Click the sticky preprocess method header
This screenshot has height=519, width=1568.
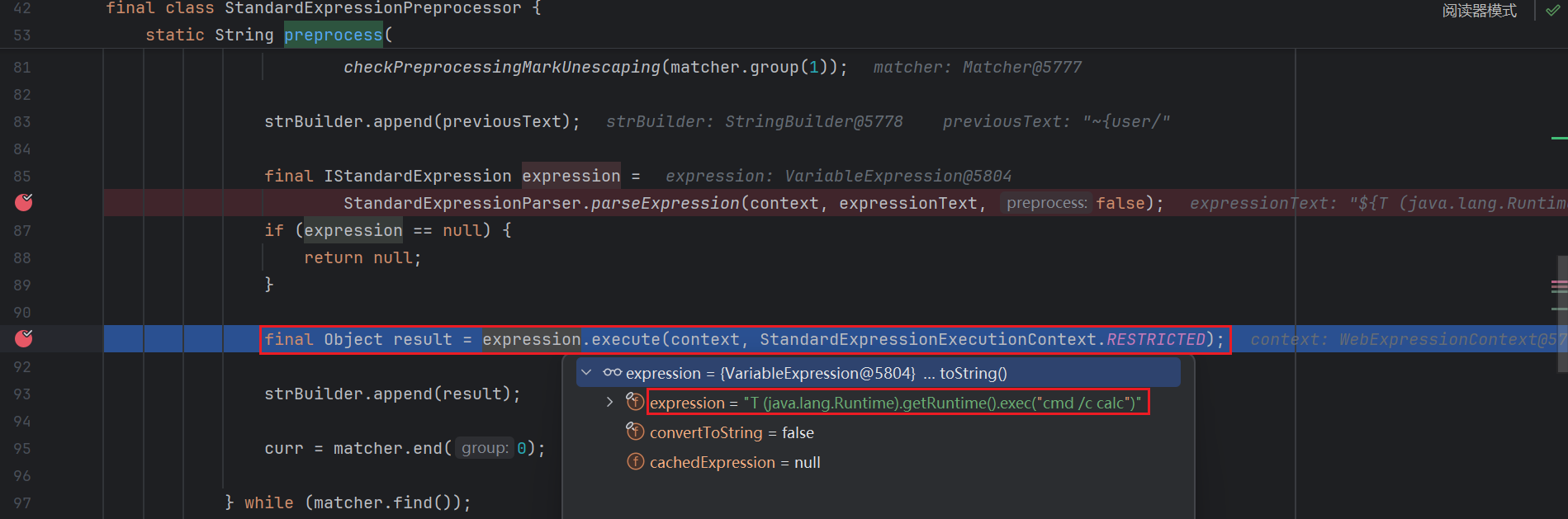(333, 35)
